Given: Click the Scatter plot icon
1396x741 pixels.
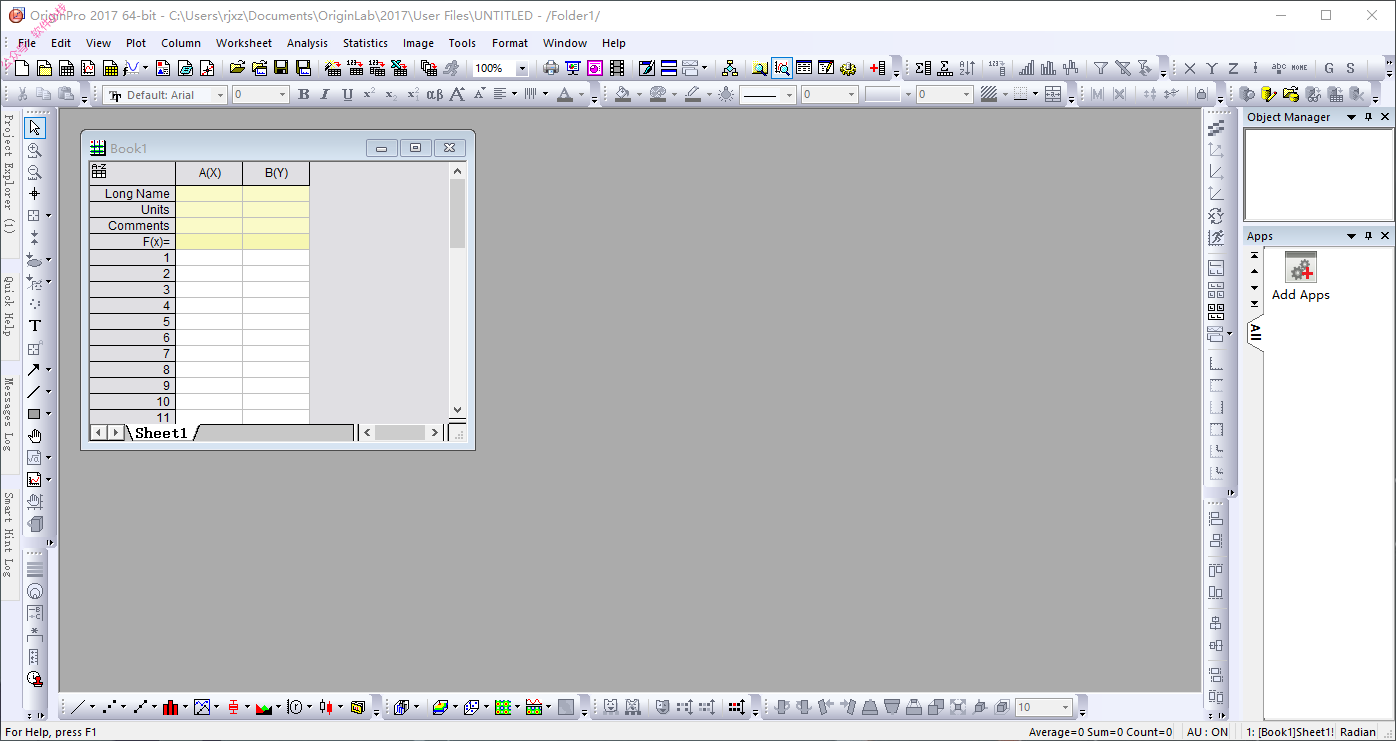Looking at the screenshot, I should click(x=108, y=707).
